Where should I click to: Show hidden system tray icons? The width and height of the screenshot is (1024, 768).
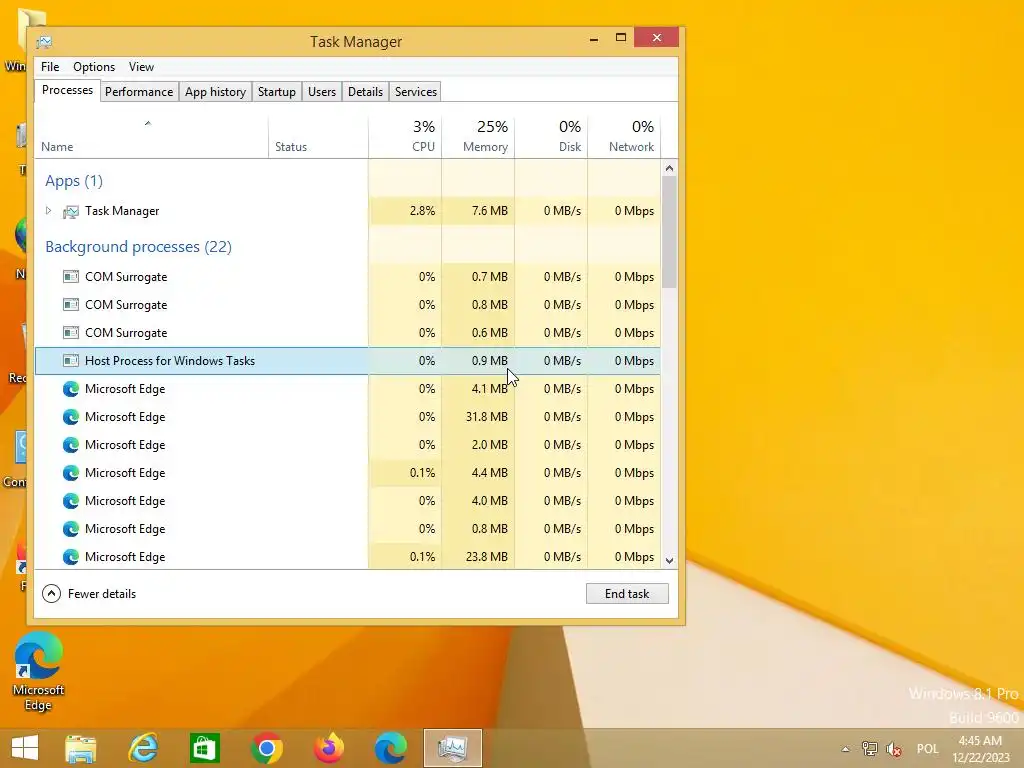coord(846,749)
